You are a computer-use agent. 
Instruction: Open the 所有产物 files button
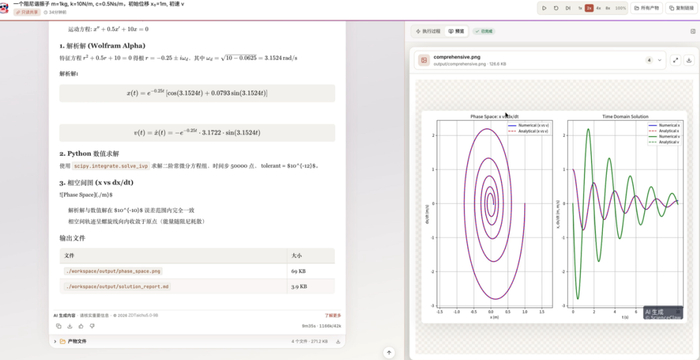pos(646,8)
